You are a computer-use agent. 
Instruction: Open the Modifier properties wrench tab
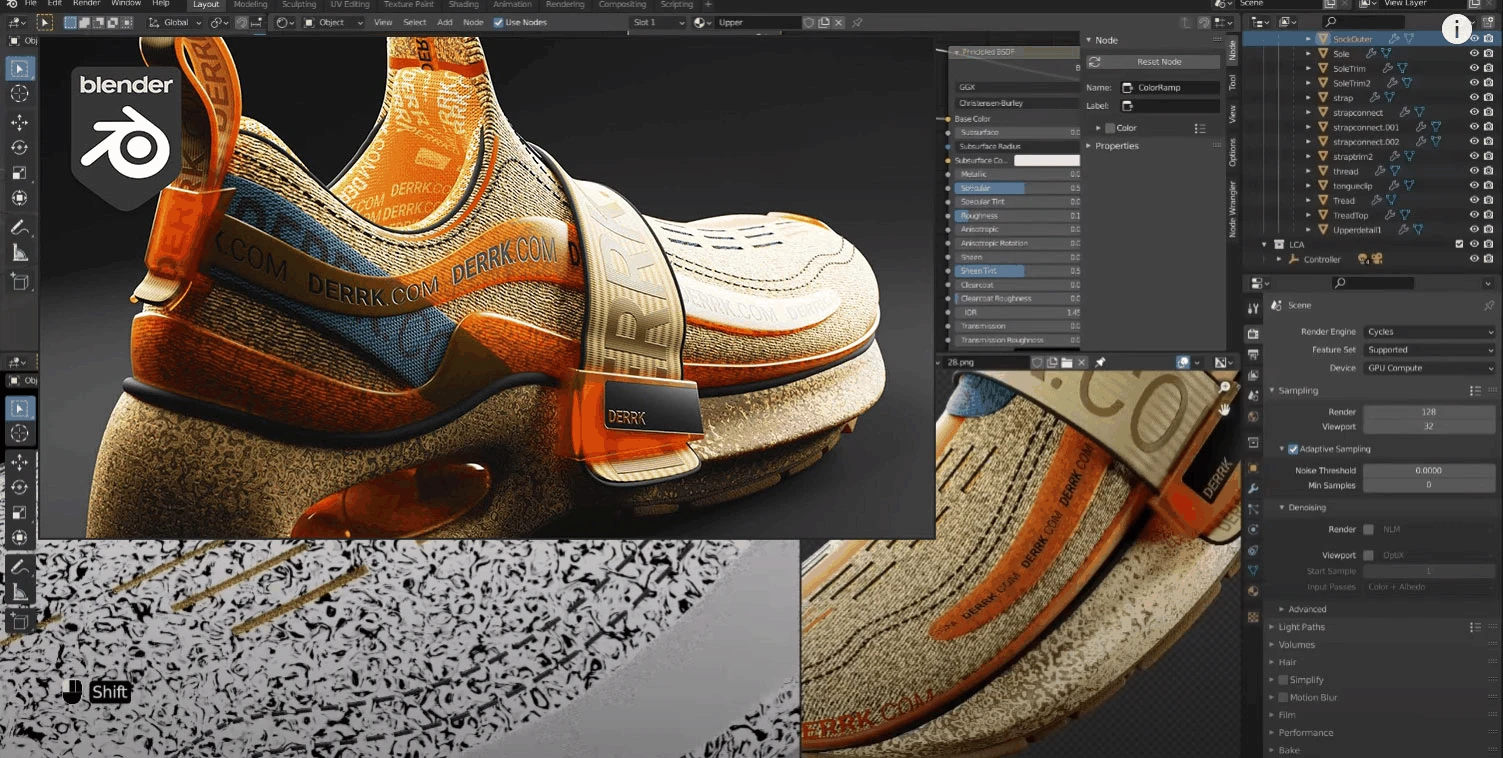tap(1253, 488)
